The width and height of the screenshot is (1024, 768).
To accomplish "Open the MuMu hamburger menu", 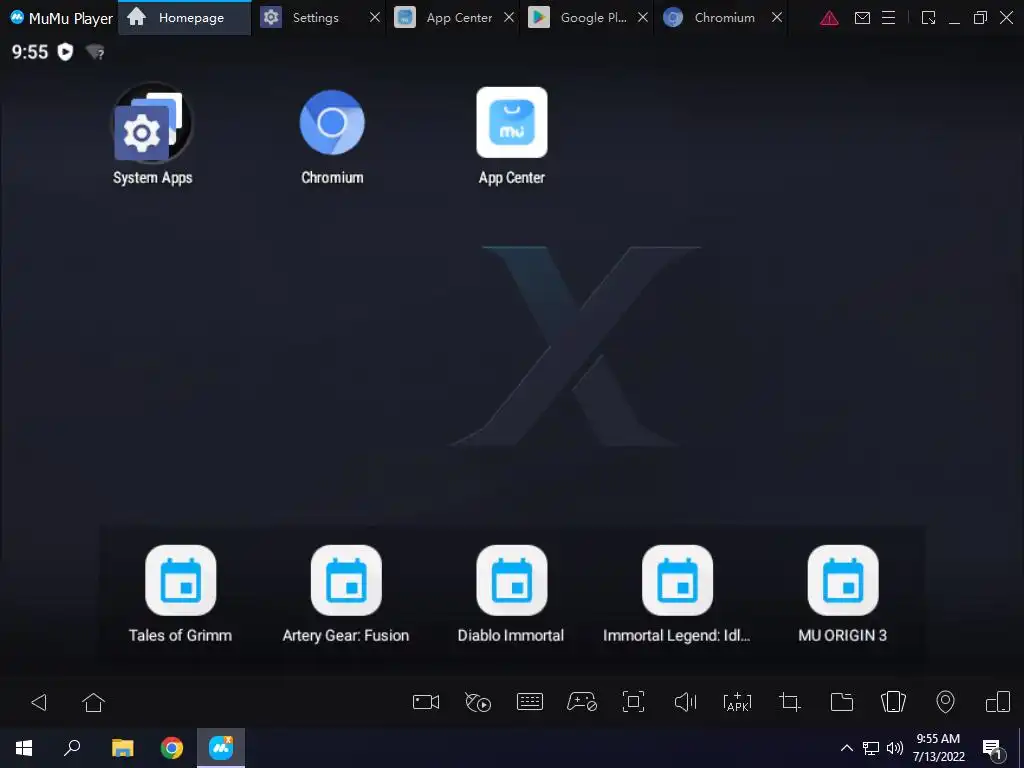I will click(889, 18).
